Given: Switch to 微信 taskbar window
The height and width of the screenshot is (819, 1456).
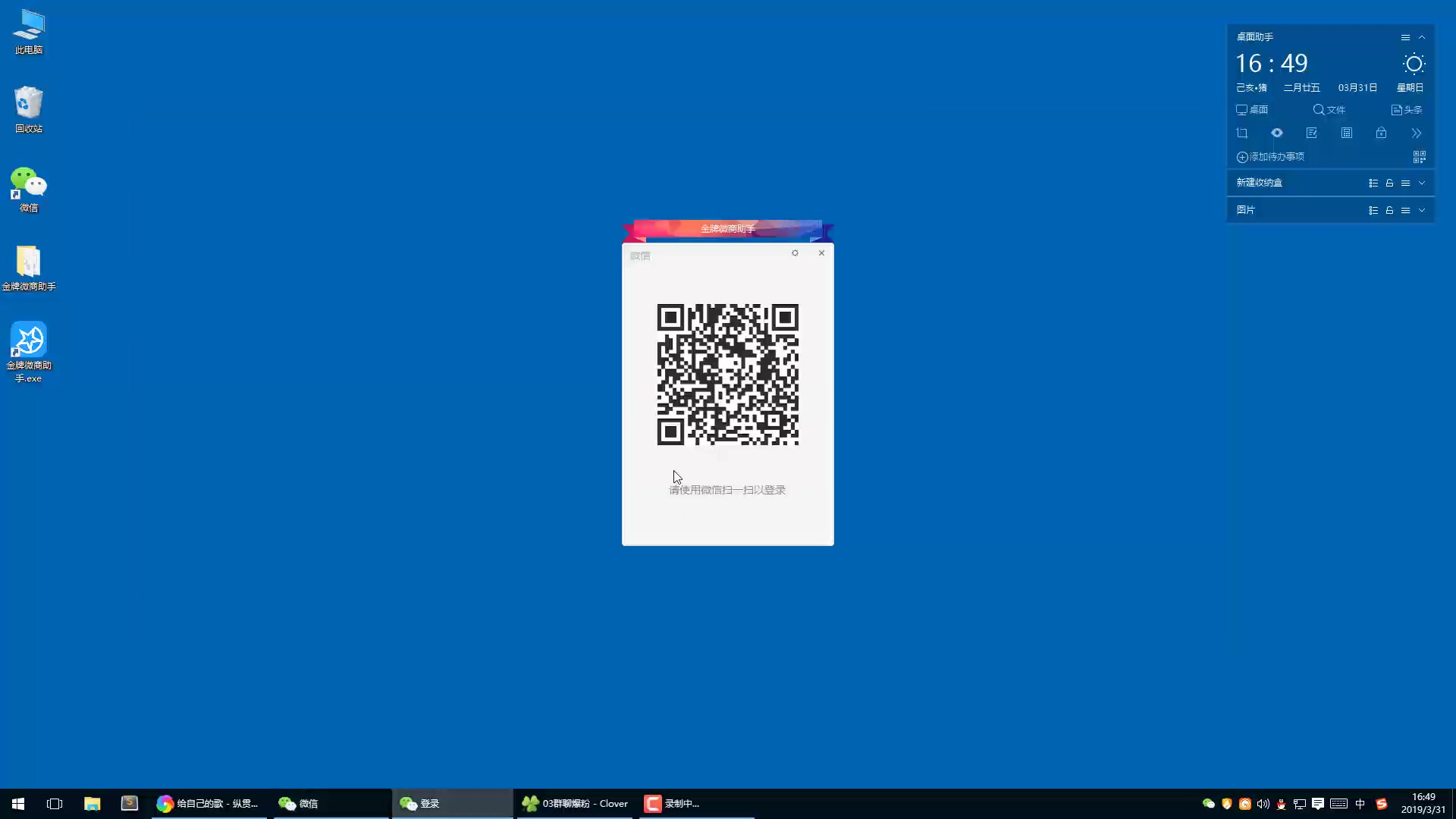Looking at the screenshot, I should [331, 804].
